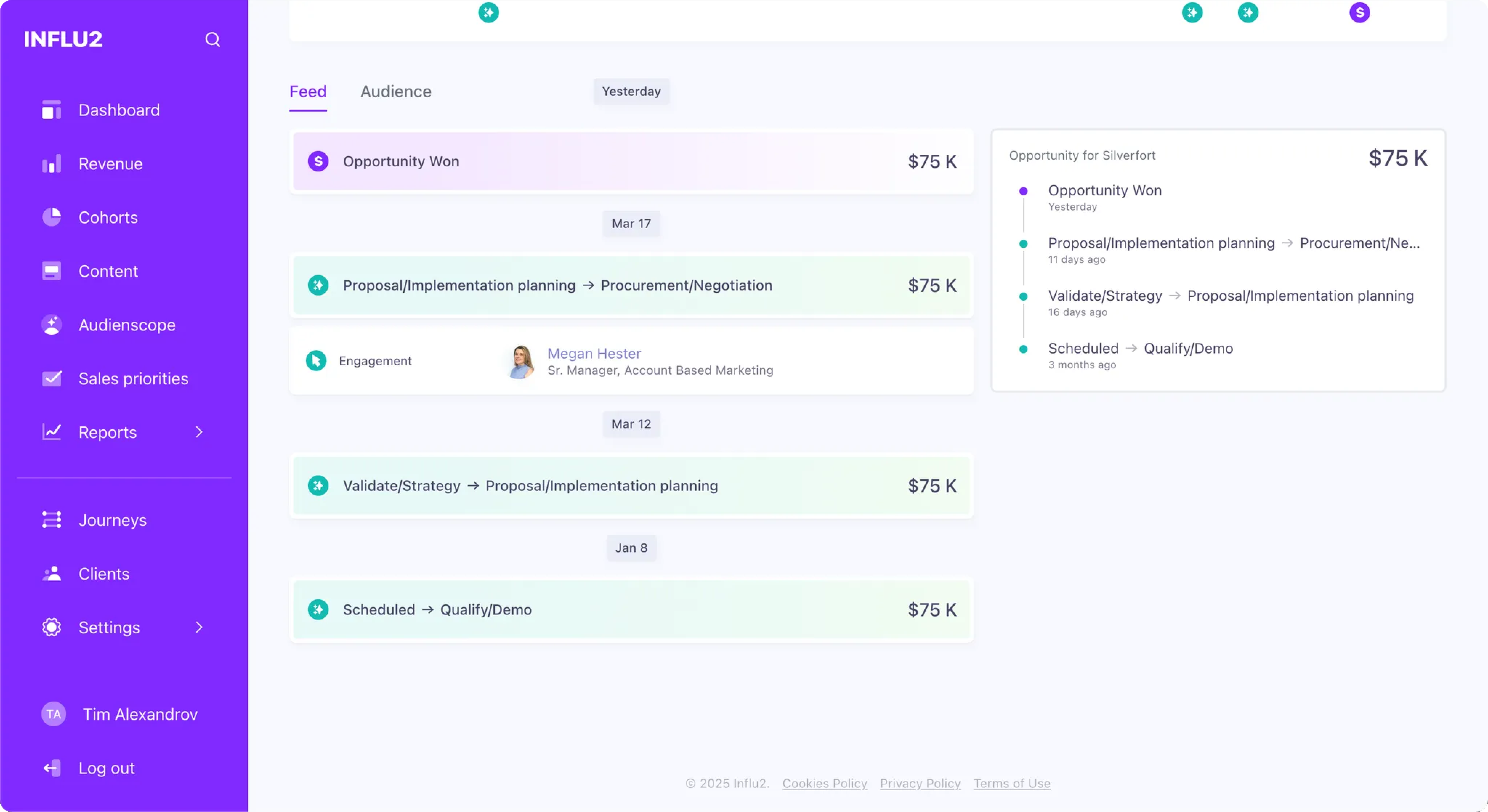Click the TA user avatar
1488x812 pixels.
click(x=54, y=714)
